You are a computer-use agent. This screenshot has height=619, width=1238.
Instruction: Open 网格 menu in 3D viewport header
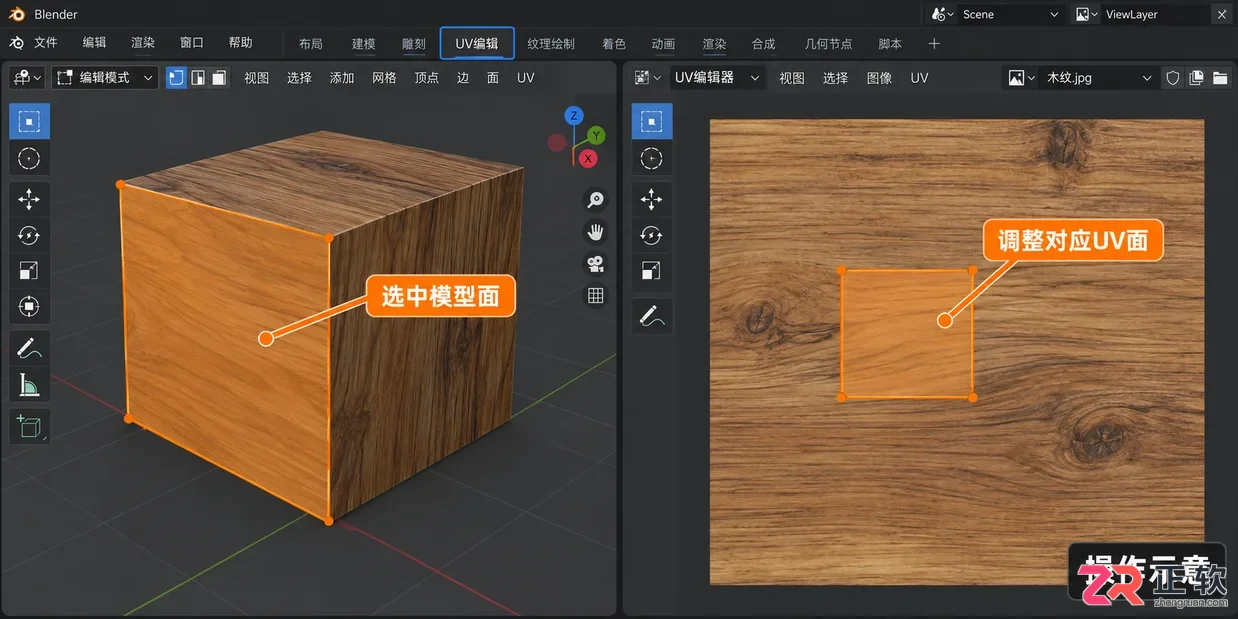384,78
